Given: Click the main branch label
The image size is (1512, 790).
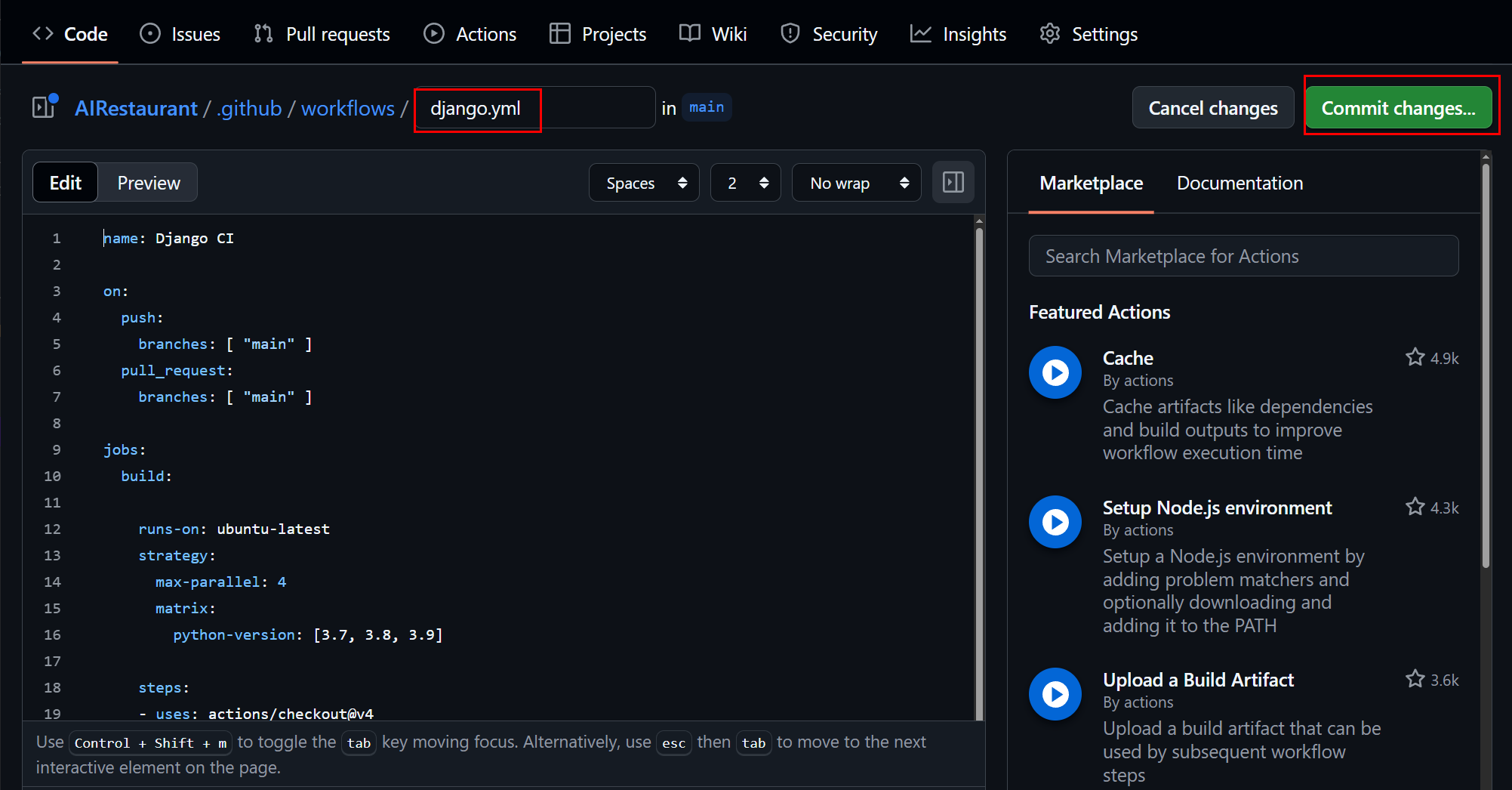Looking at the screenshot, I should pos(707,107).
